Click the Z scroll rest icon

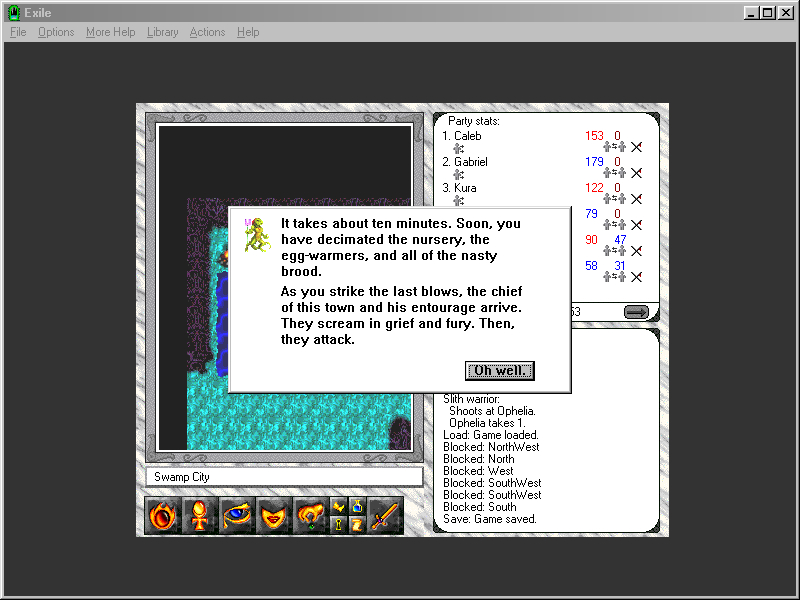click(357, 525)
